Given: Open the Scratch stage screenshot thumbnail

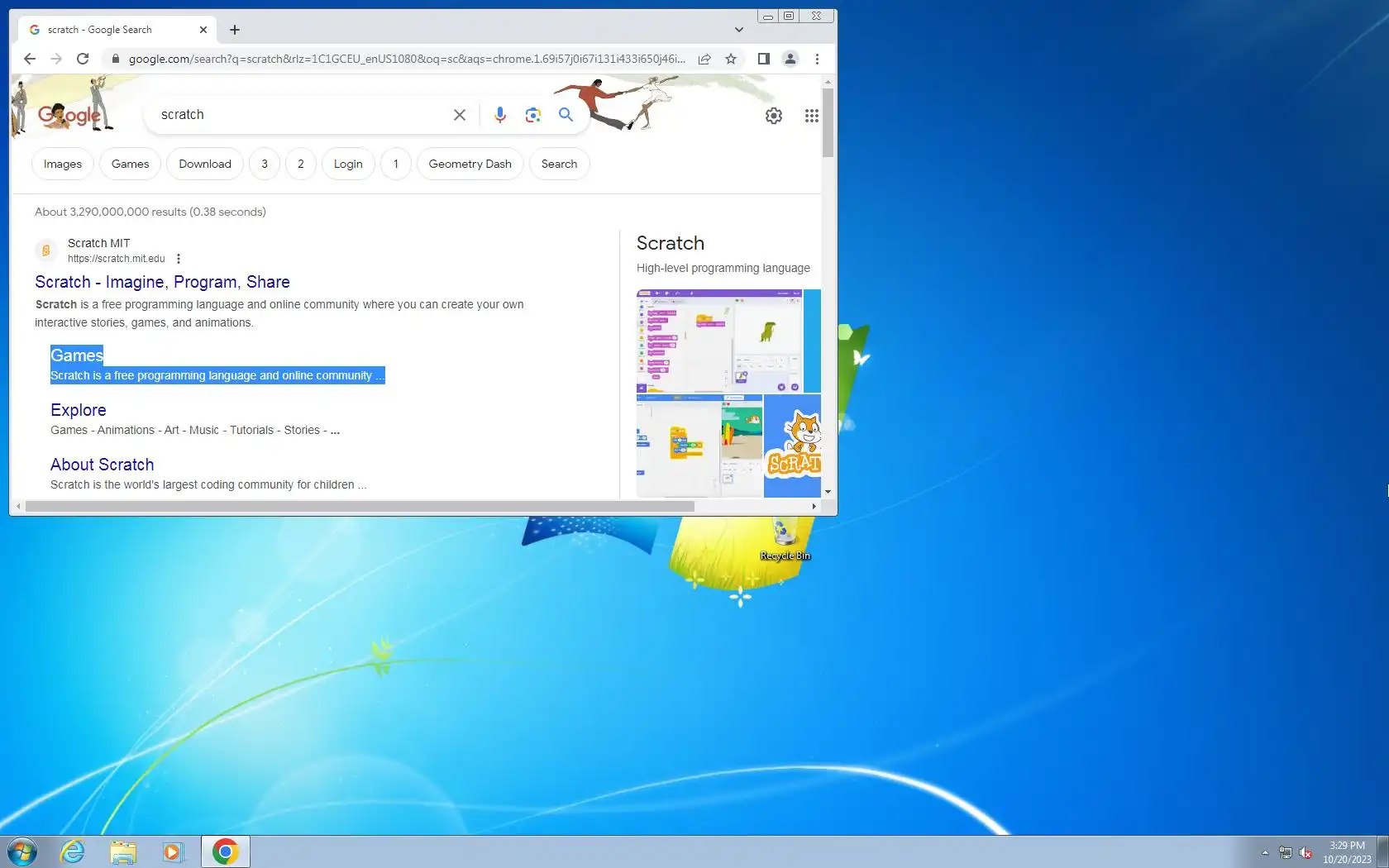Looking at the screenshot, I should [x=699, y=446].
